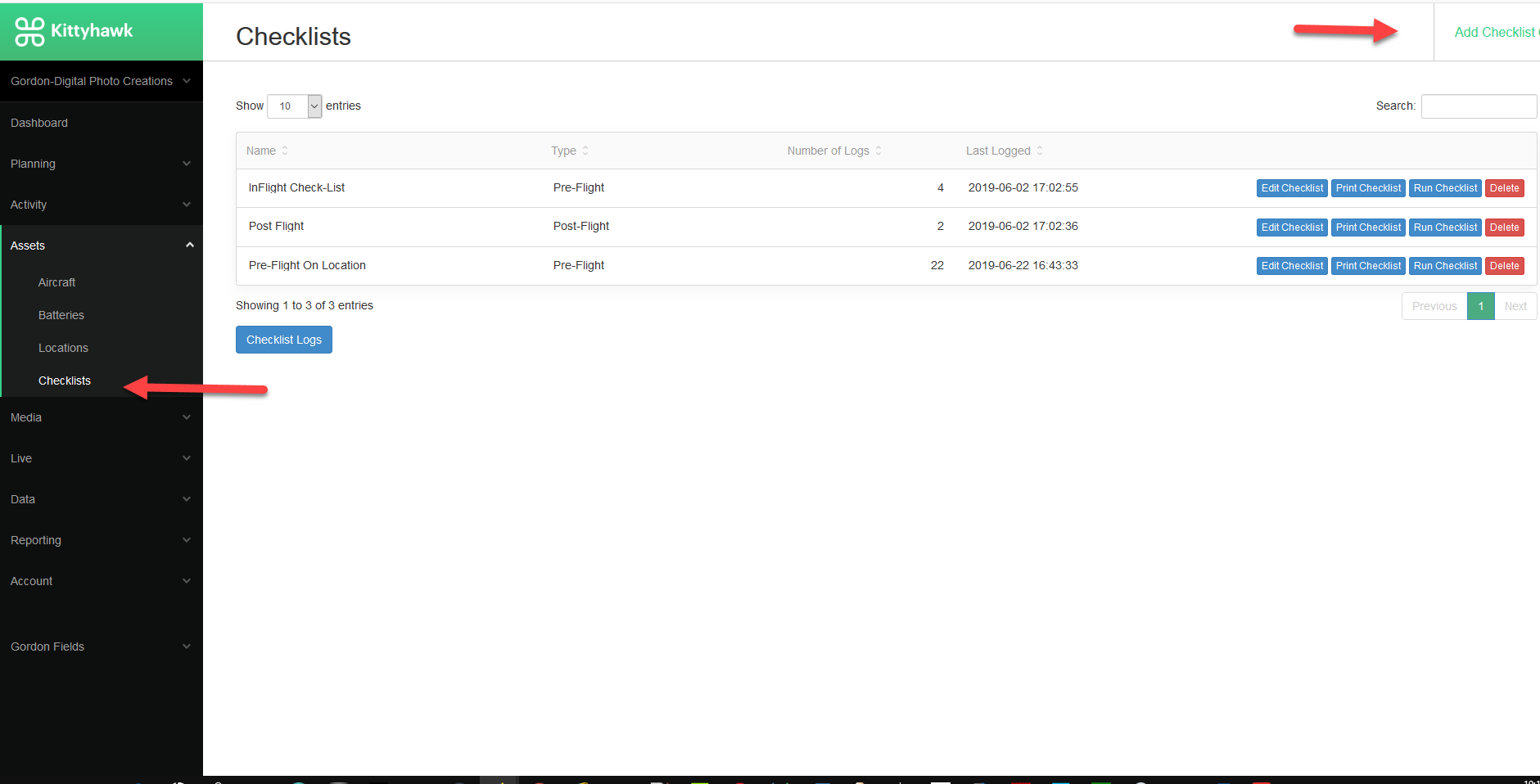The width and height of the screenshot is (1540, 784).
Task: Sort by Type column arrows
Action: 585,151
